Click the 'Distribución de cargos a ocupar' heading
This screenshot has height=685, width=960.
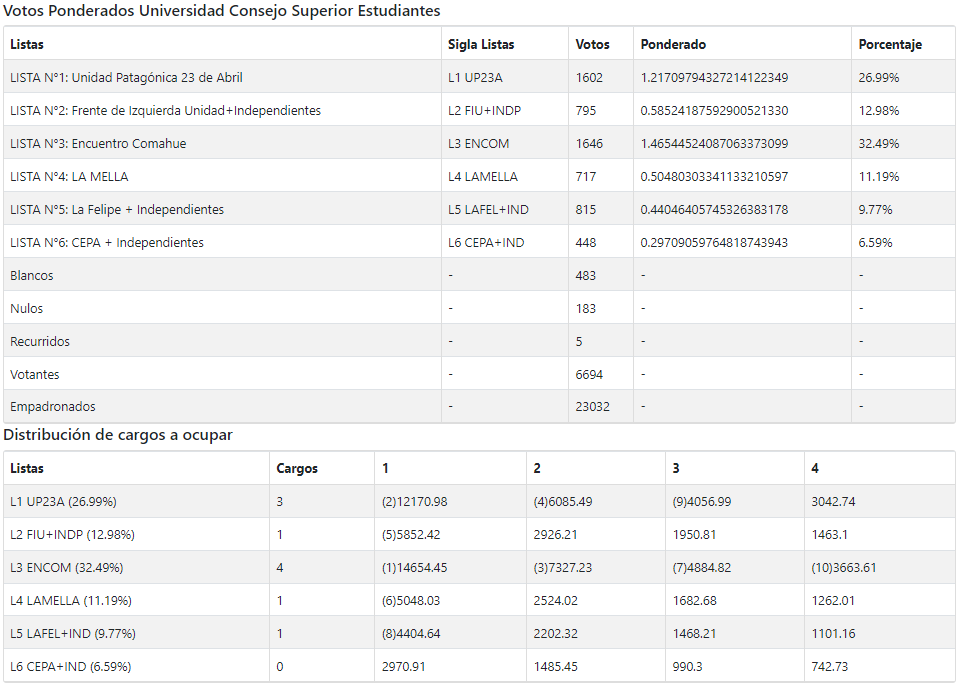pyautogui.click(x=118, y=436)
